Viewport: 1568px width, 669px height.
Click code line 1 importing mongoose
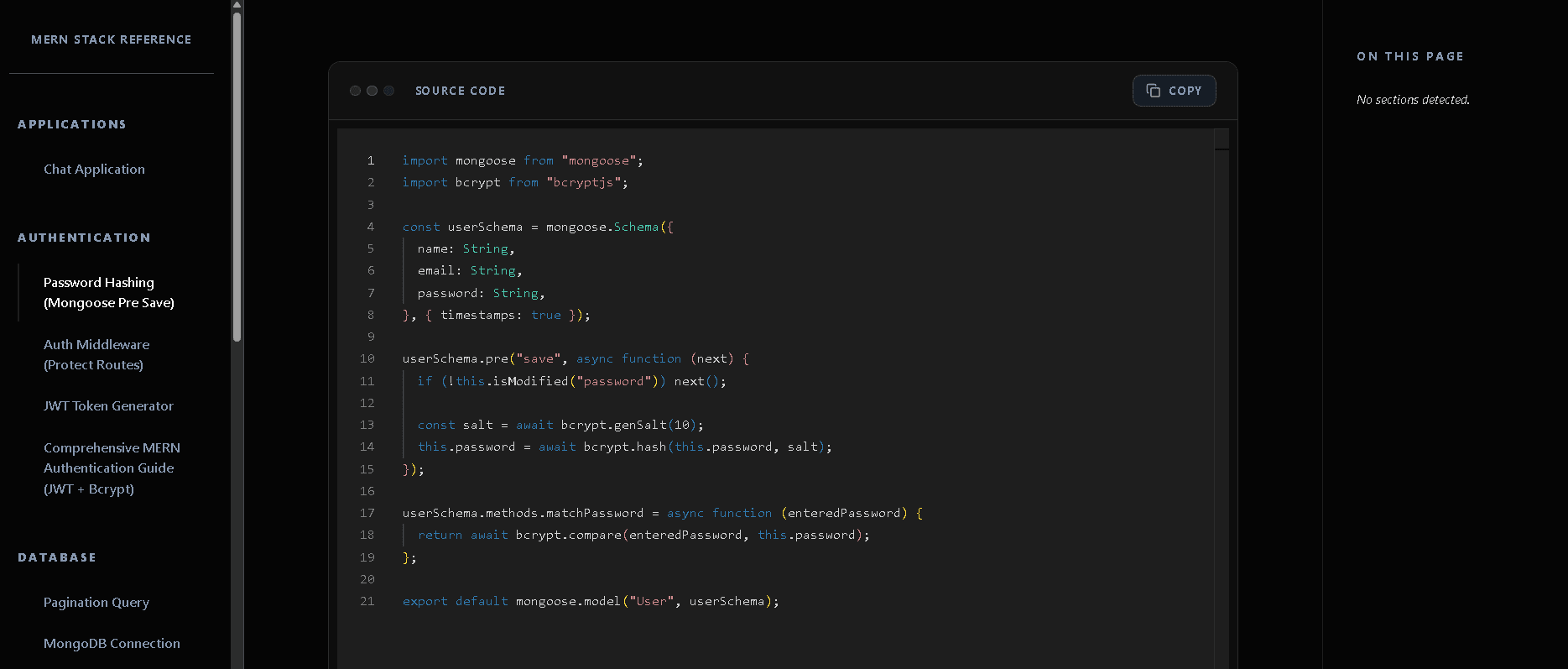(x=523, y=160)
